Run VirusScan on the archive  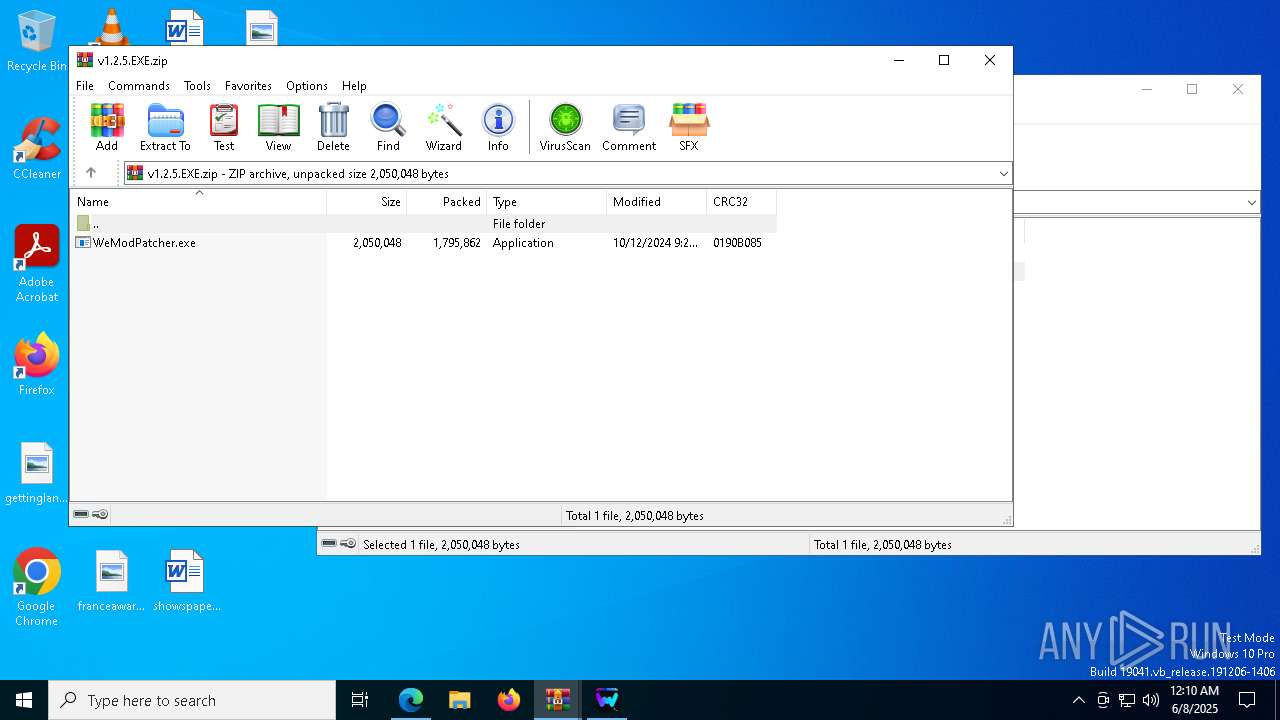coord(565,127)
